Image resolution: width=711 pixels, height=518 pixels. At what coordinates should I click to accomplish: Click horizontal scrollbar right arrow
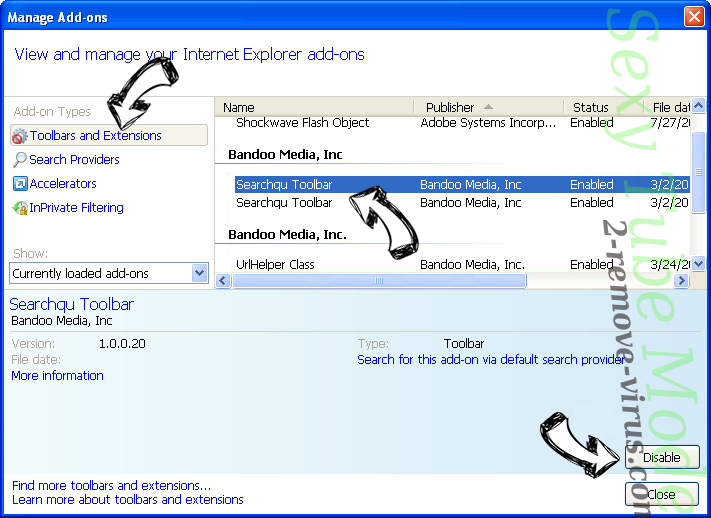coord(681,280)
